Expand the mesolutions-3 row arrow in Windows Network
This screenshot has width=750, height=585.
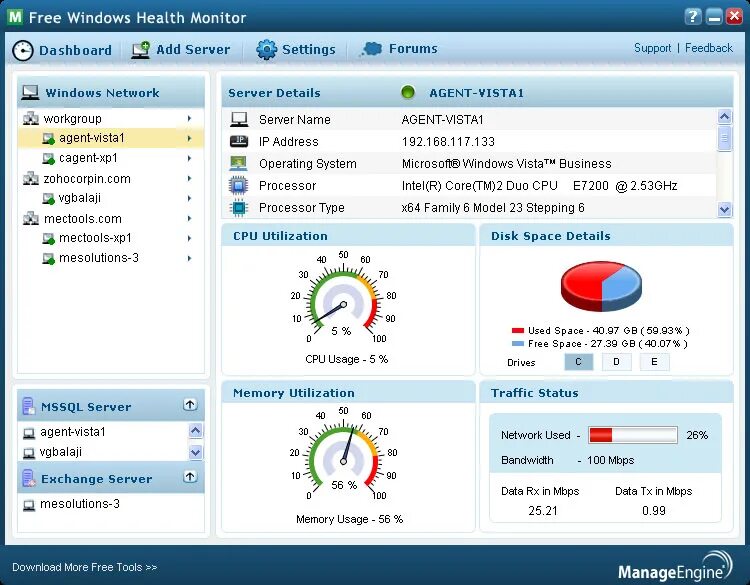point(189,258)
